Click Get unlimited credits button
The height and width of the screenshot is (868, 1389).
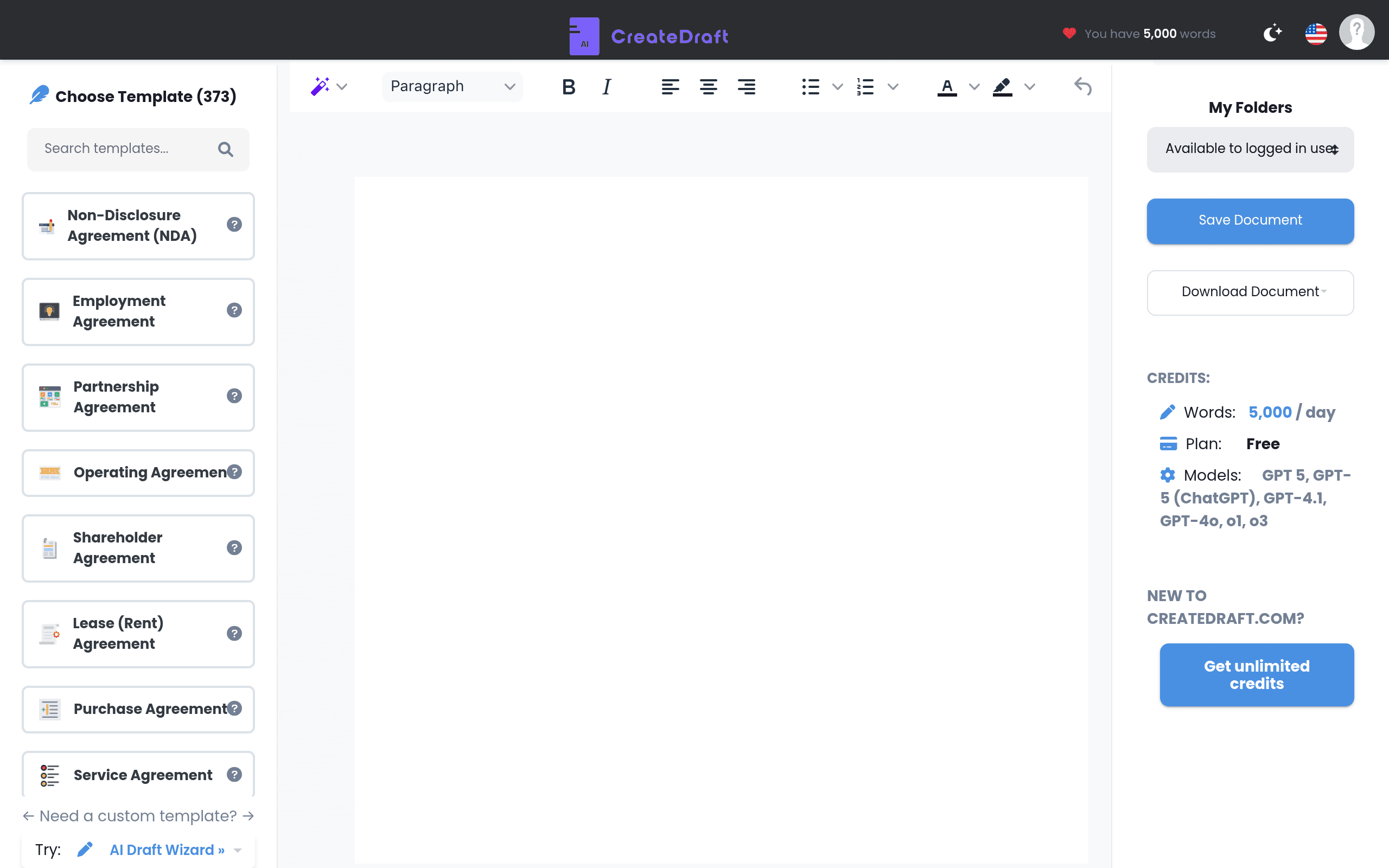1257,674
